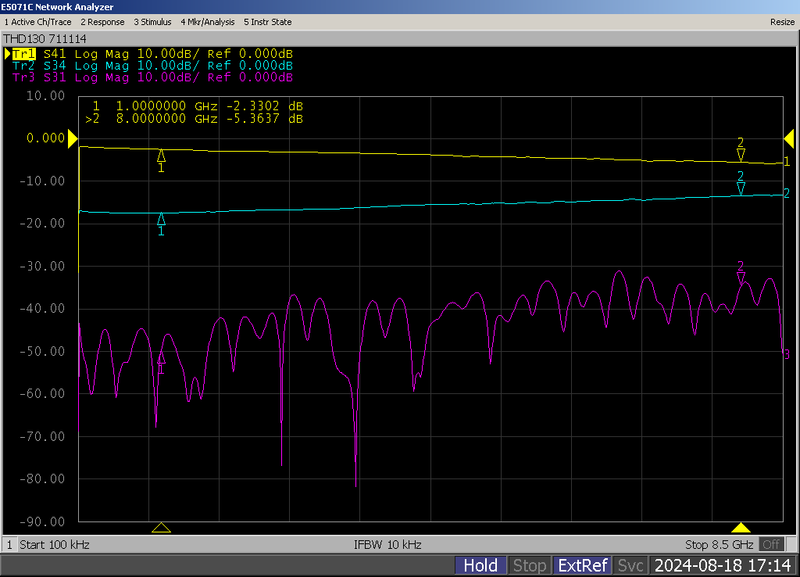
Task: Expand the 4 Mkr/Analysis menu
Action: point(207,21)
